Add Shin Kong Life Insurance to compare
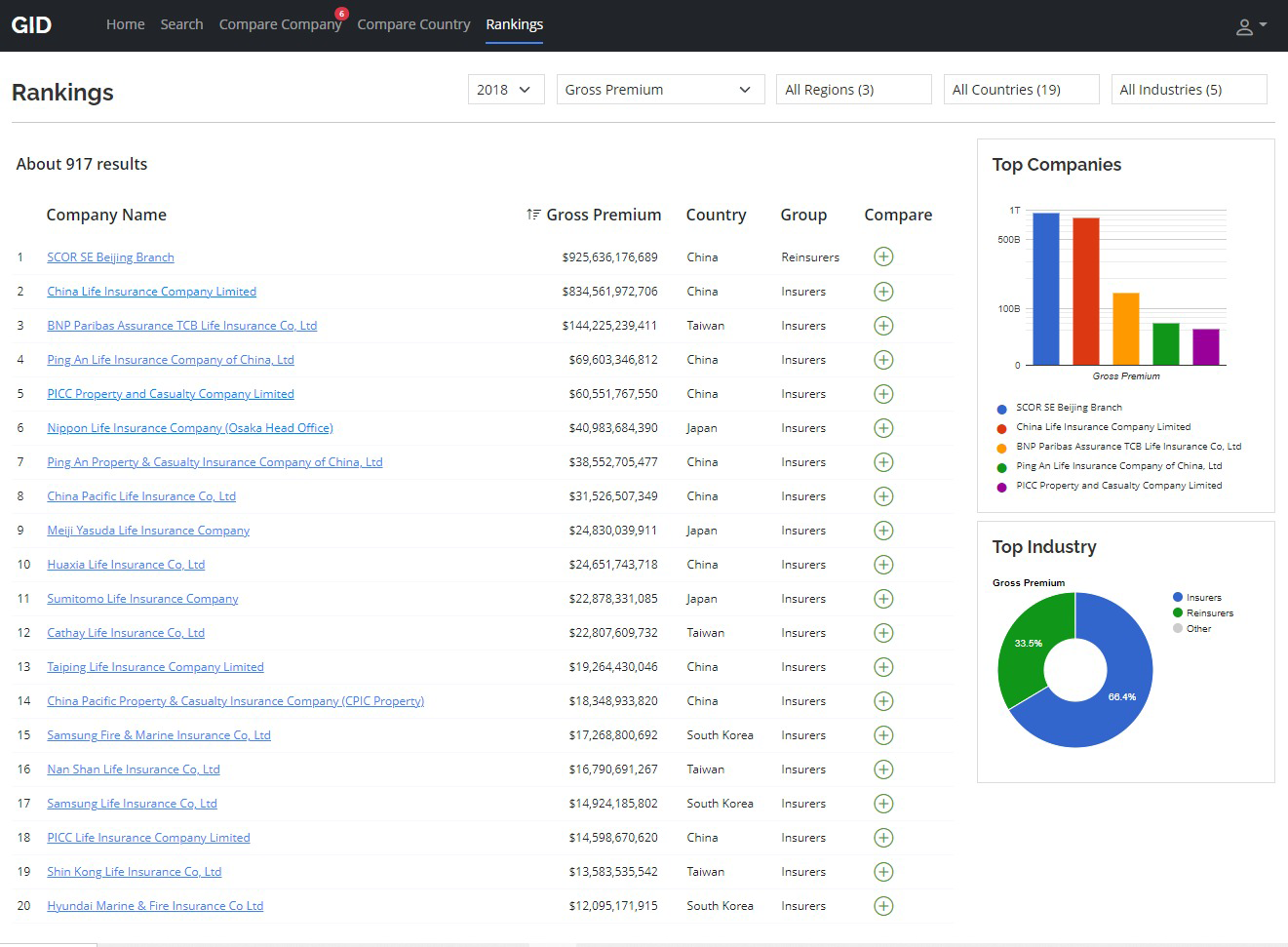 883,871
